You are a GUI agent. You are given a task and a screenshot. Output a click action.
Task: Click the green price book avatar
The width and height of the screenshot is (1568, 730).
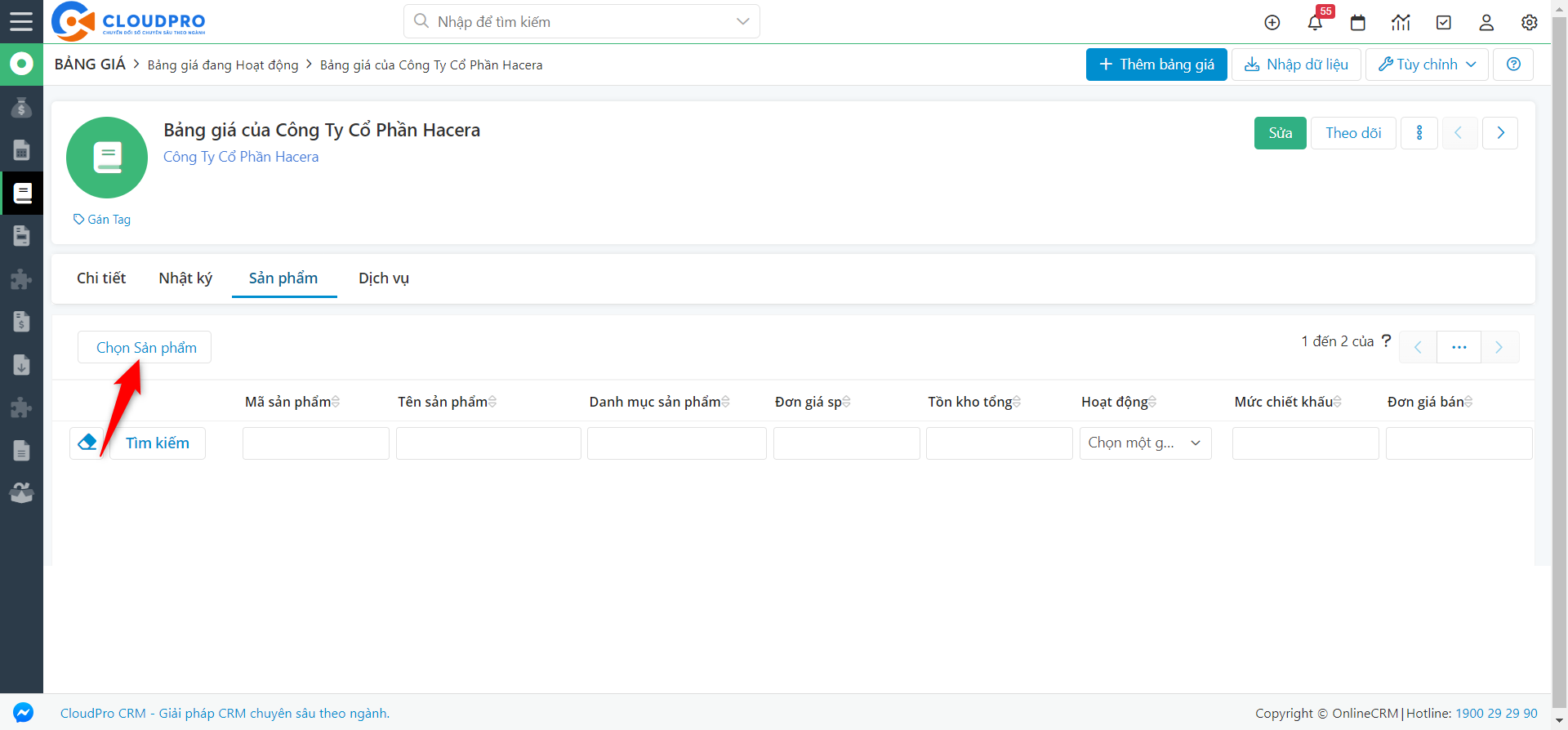[107, 158]
